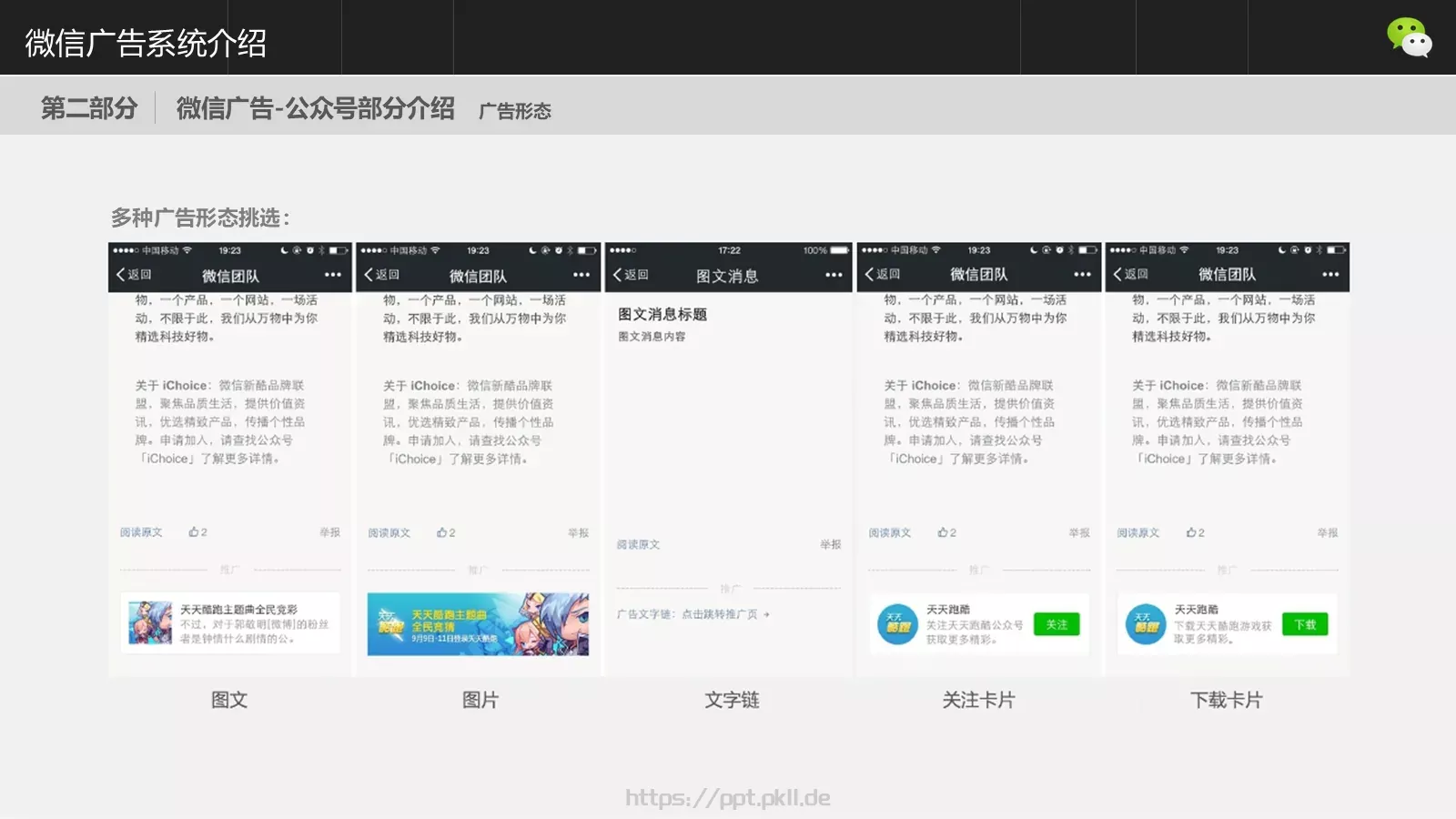This screenshot has width=1456, height=819.
Task: Click the 微信广告系统介绍 slide title
Action: click(x=146, y=43)
